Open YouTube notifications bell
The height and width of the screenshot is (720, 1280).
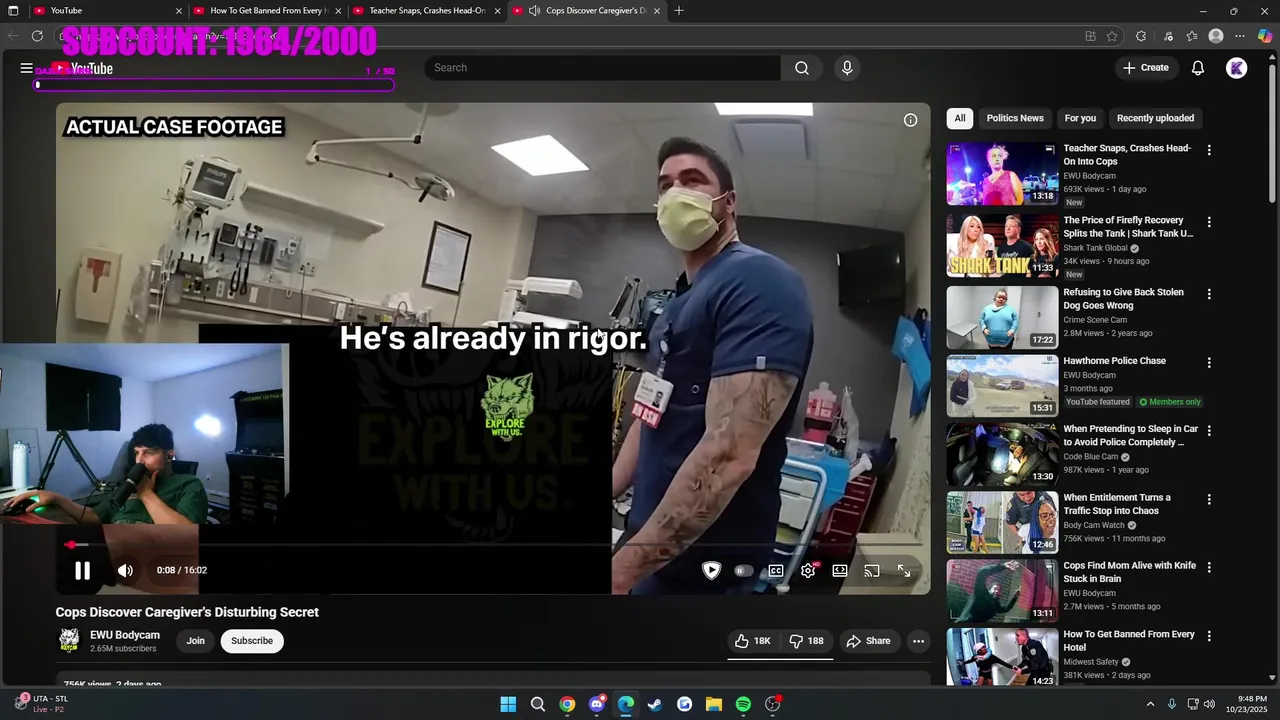[x=1198, y=68]
